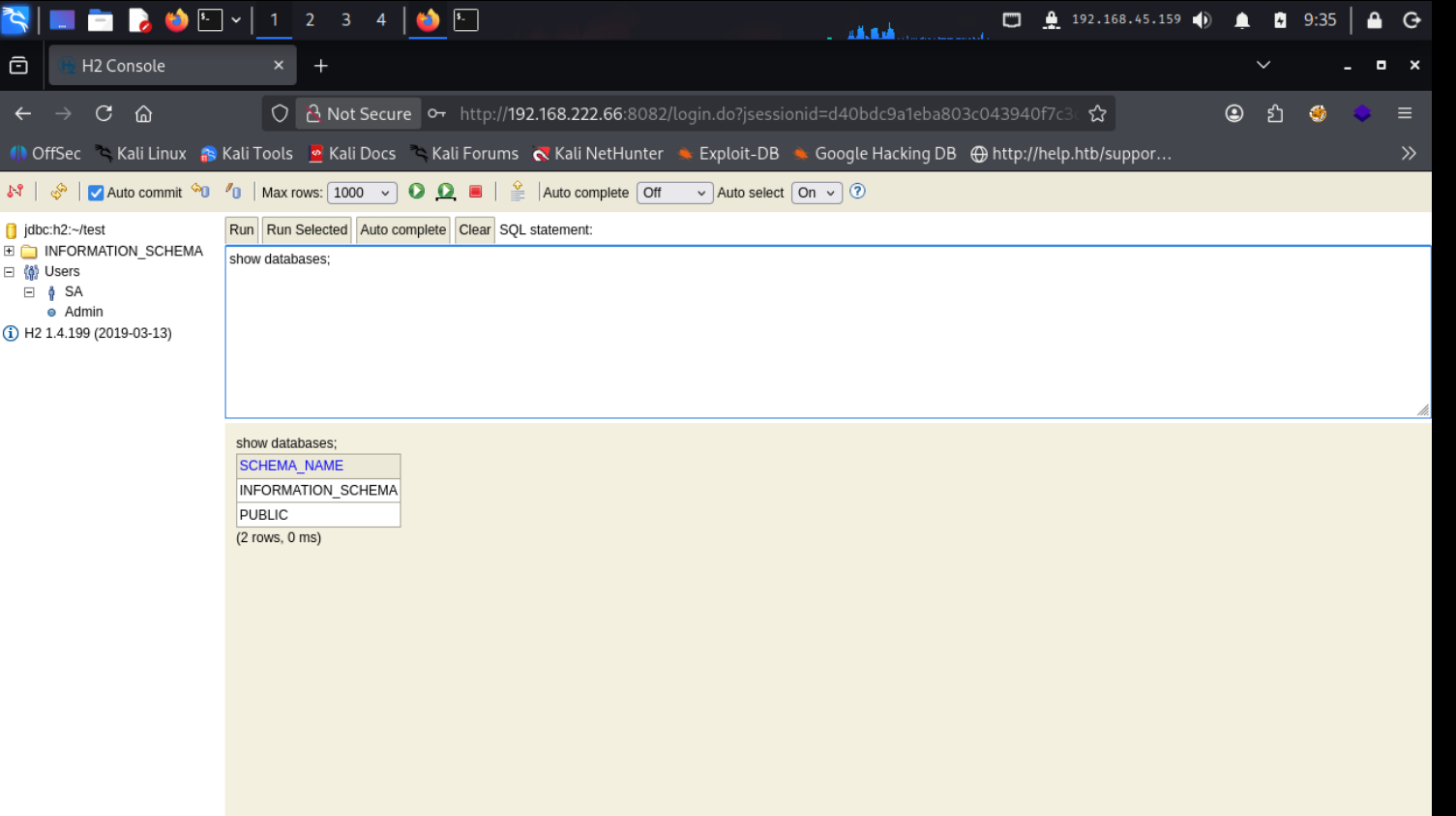Click the Disconnect icon in H2 toolbar

(15, 192)
